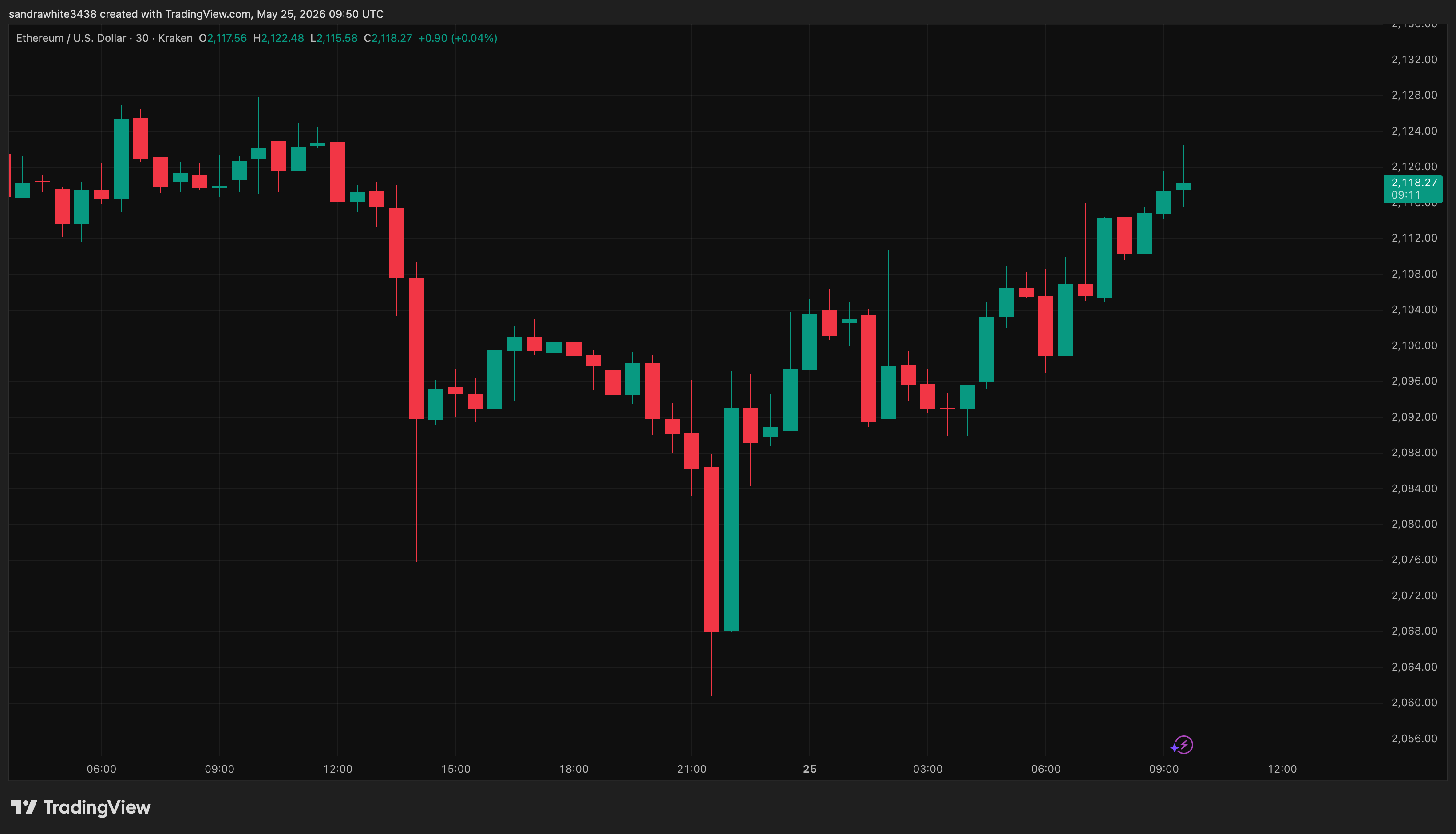Click the 2,080.00 price axis label
Screen dimensions: 1456x834
1414,524
